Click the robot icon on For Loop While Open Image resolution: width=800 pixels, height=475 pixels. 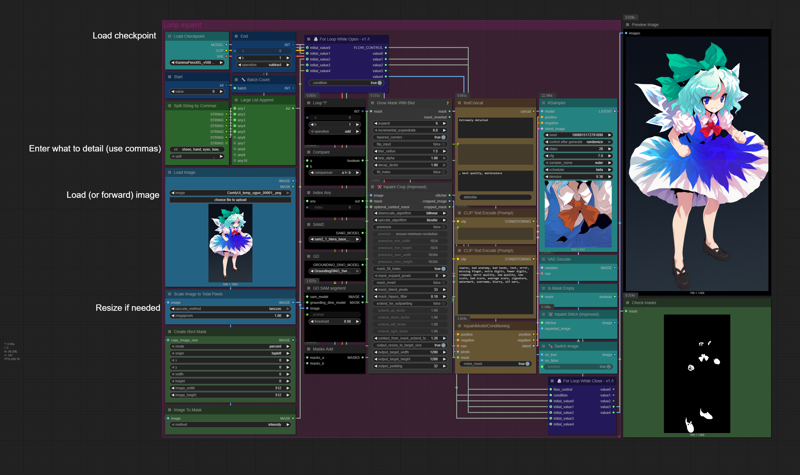coord(315,39)
